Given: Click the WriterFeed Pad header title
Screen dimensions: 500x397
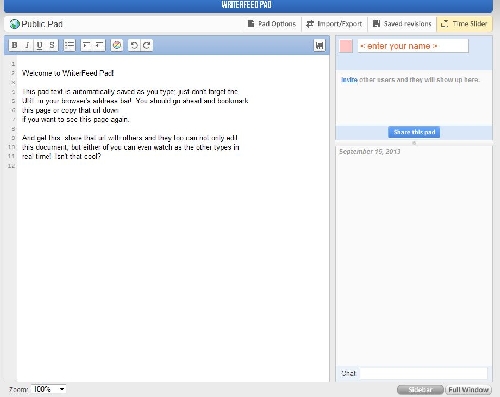Looking at the screenshot, I should (x=246, y=5).
